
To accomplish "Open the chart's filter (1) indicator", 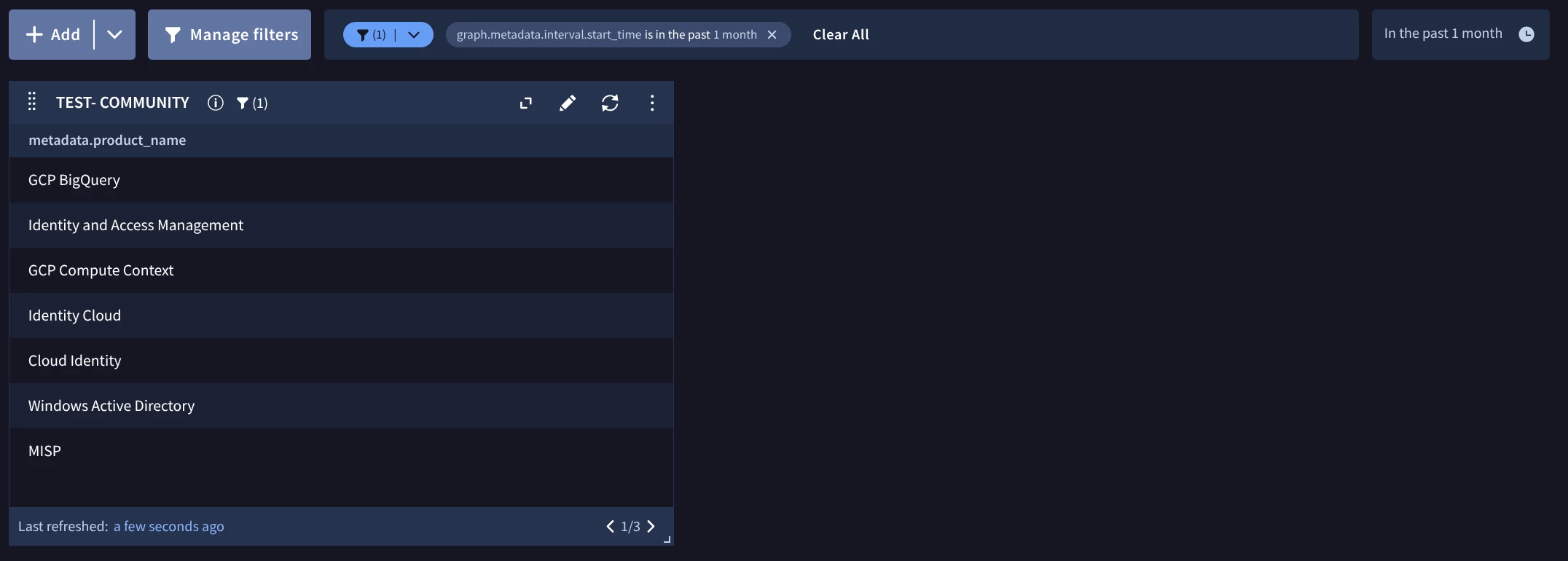I will tap(252, 103).
